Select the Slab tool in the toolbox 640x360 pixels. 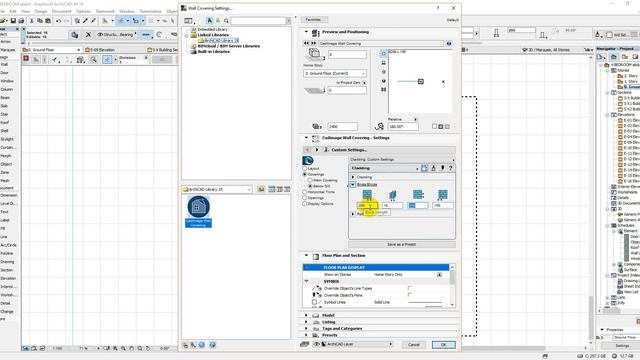pyautogui.click(x=5, y=106)
